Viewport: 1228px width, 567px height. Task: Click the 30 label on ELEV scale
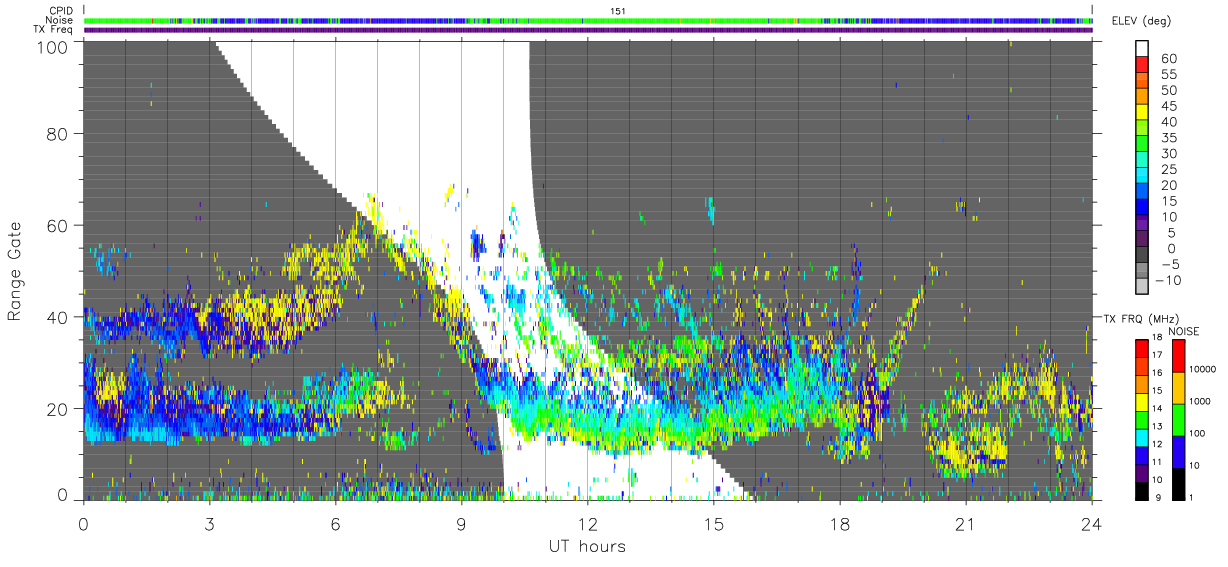point(1168,153)
